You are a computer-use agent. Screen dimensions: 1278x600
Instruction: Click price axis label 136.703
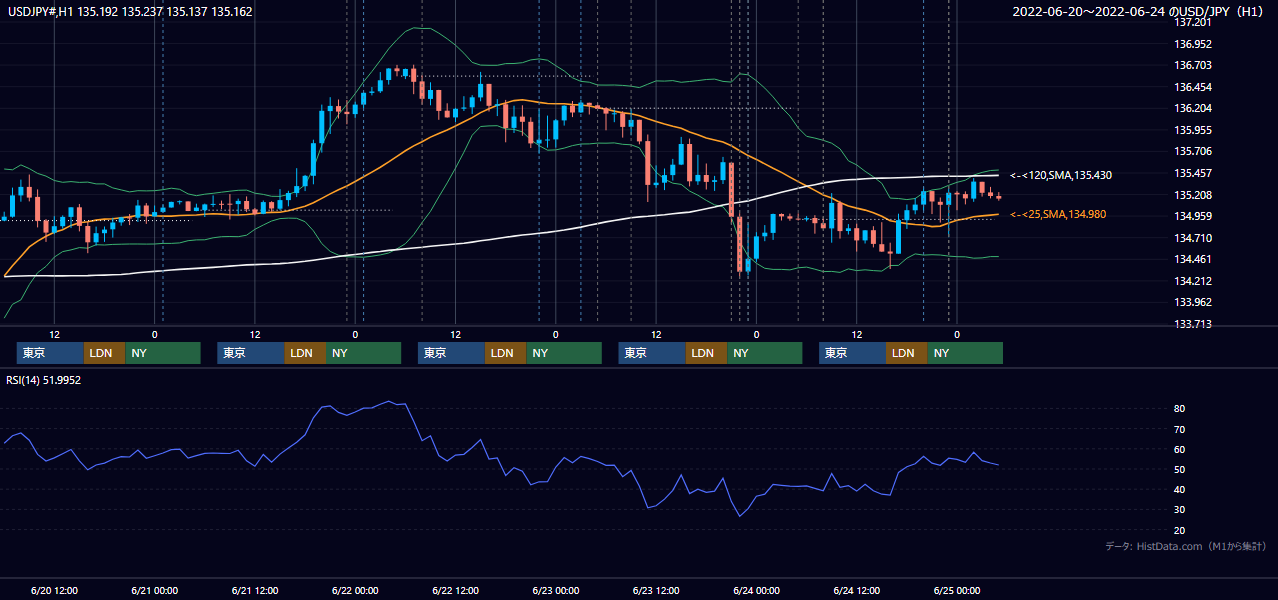[x=1194, y=65]
